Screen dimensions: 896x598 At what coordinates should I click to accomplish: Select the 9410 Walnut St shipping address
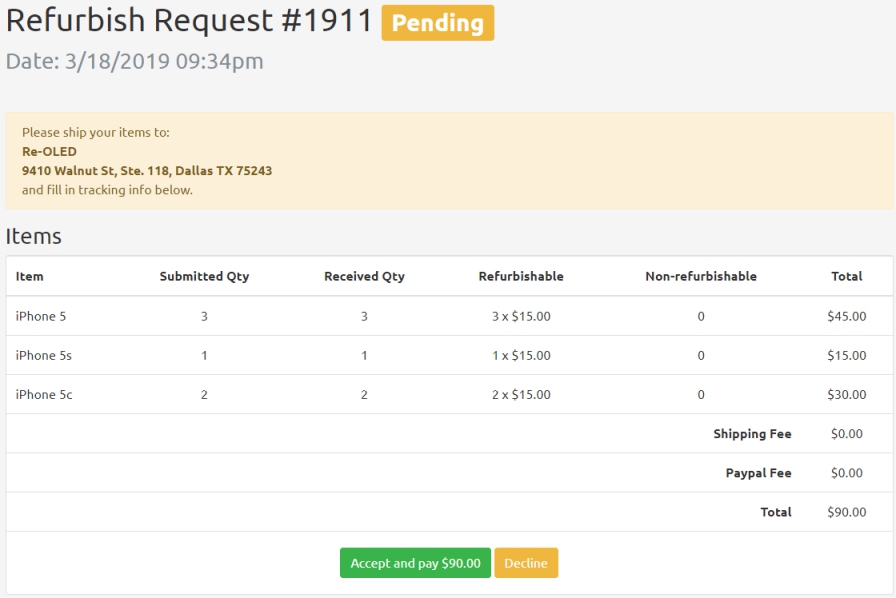point(147,170)
